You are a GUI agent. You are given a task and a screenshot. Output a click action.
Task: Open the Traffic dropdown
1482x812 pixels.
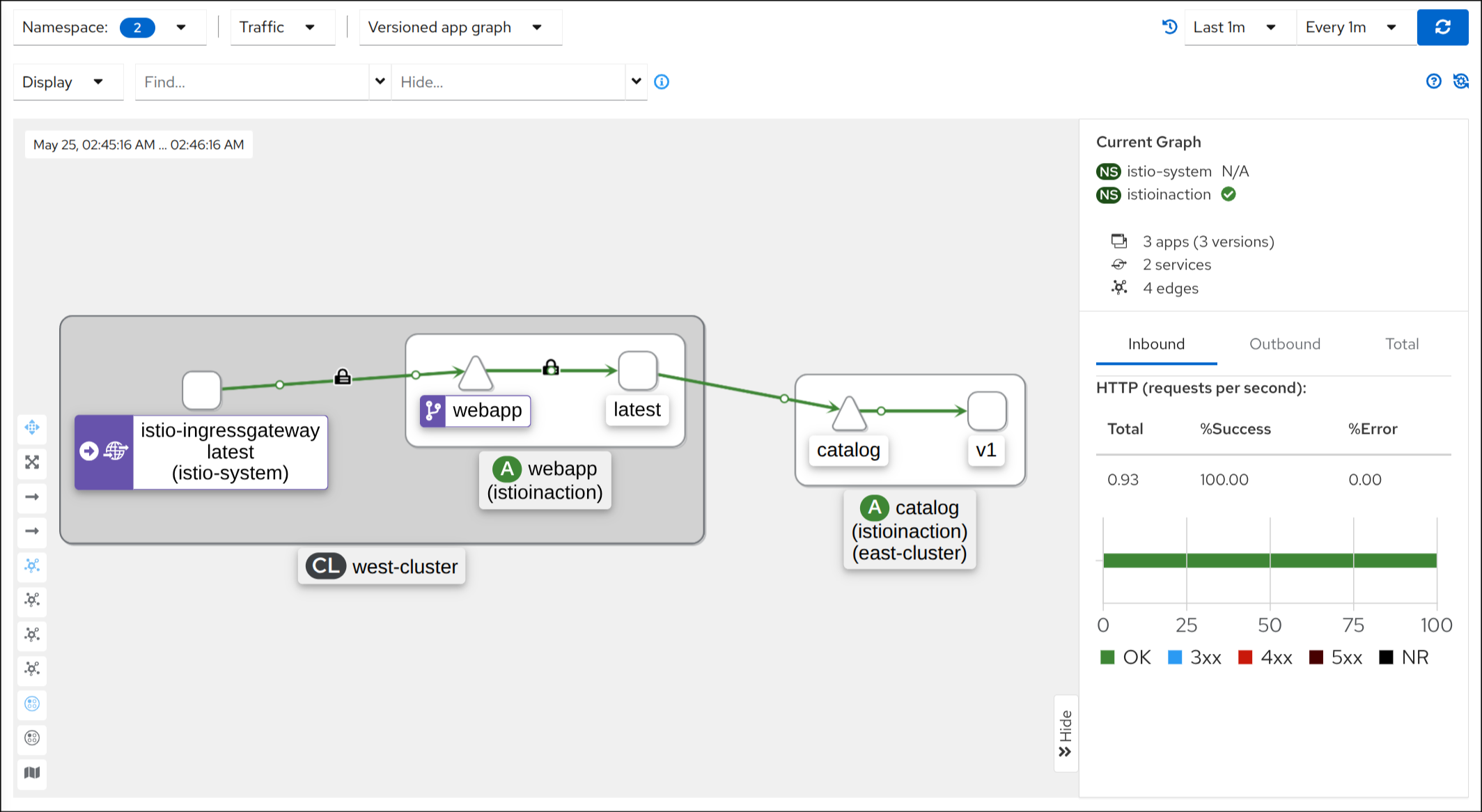pyautogui.click(x=283, y=27)
